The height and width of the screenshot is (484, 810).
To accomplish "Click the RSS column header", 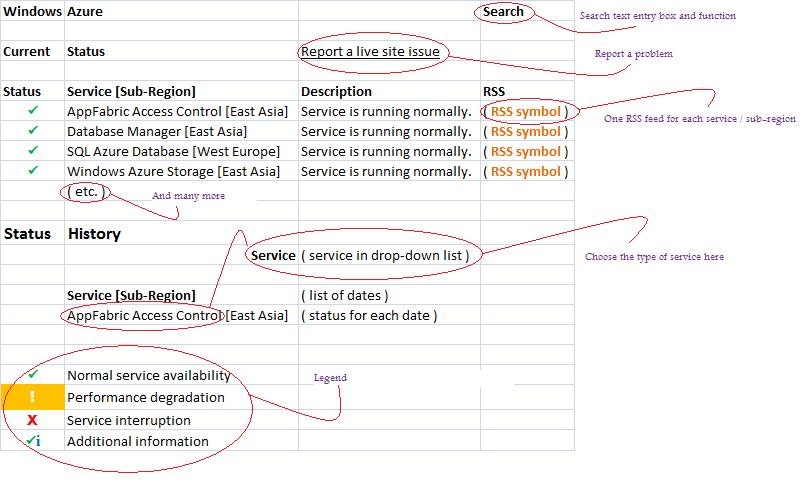I will tap(494, 92).
